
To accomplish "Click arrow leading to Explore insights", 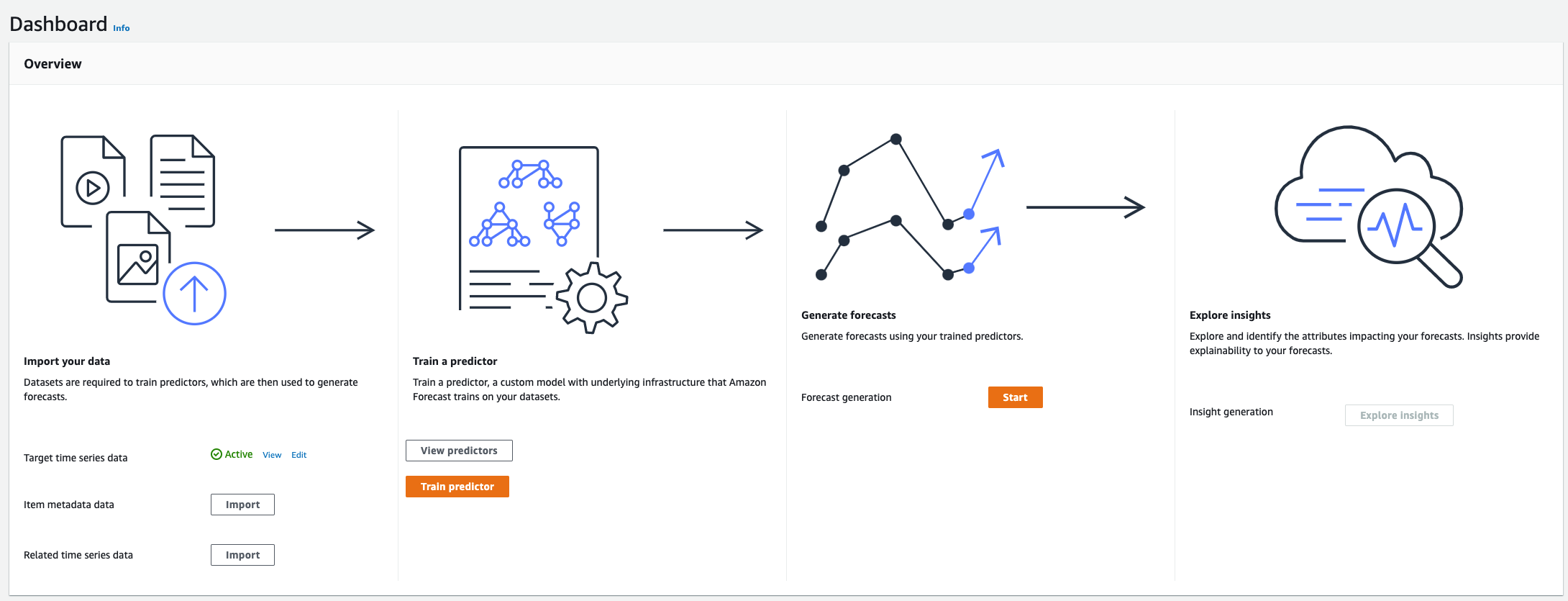I will pyautogui.click(x=1085, y=207).
